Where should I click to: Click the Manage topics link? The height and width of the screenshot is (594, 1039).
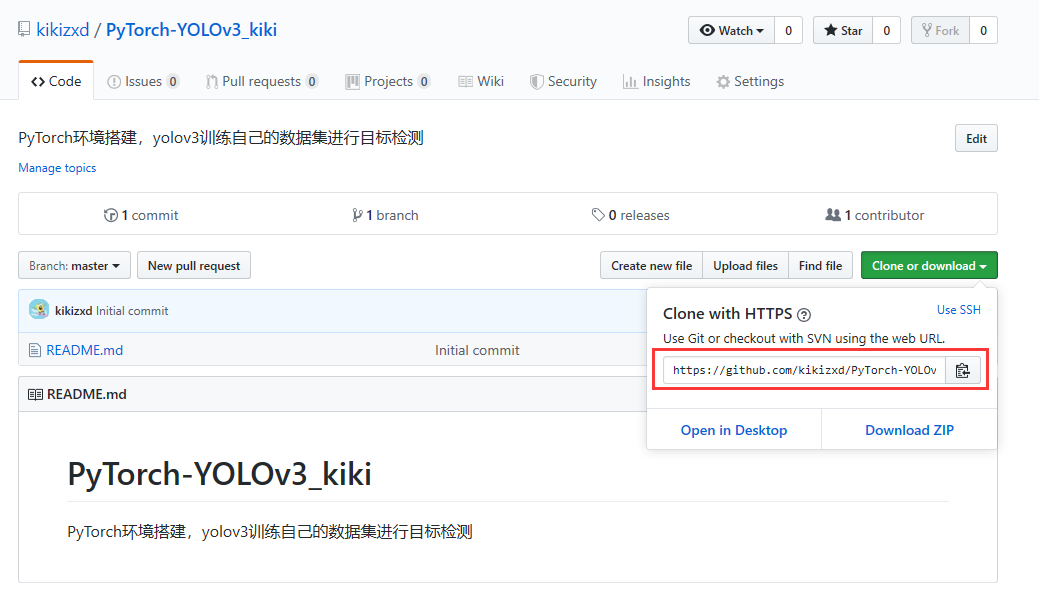tap(57, 168)
